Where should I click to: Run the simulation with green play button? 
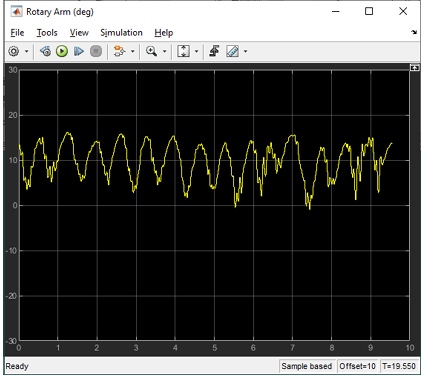62,51
